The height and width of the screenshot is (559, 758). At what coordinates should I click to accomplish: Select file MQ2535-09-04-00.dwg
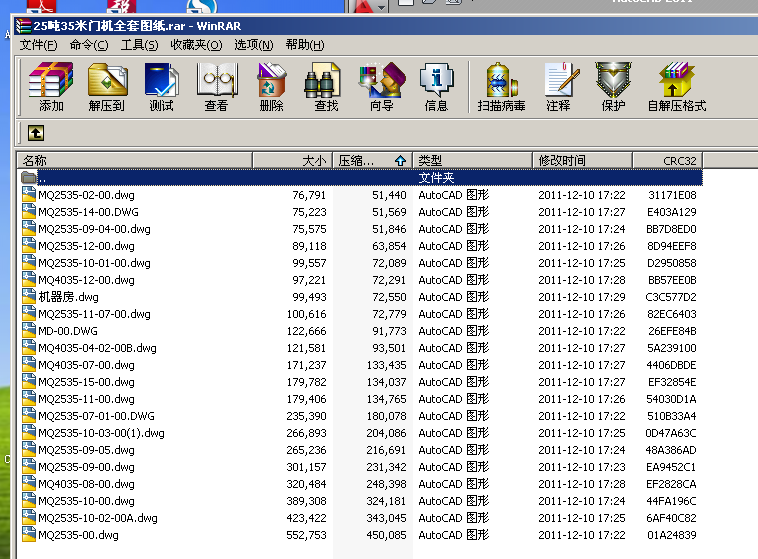(362, 229)
